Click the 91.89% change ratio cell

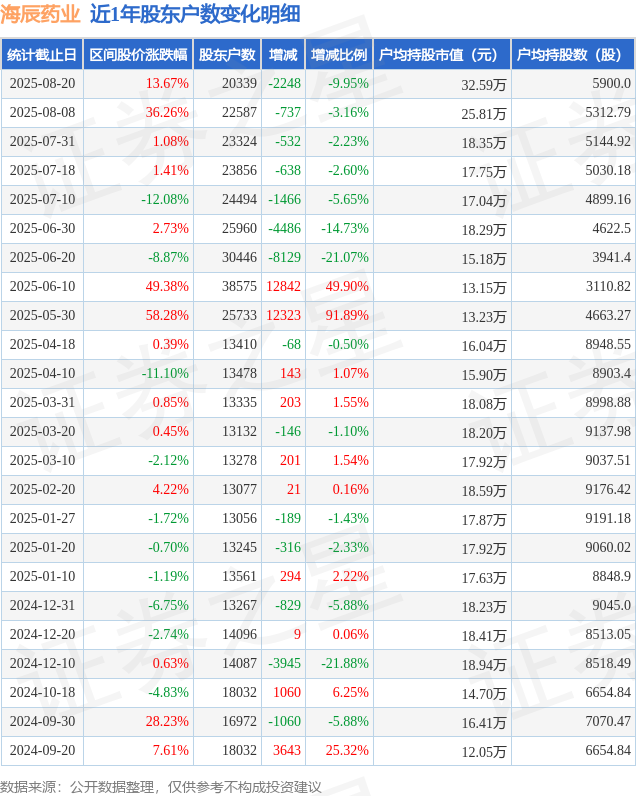pyautogui.click(x=347, y=315)
